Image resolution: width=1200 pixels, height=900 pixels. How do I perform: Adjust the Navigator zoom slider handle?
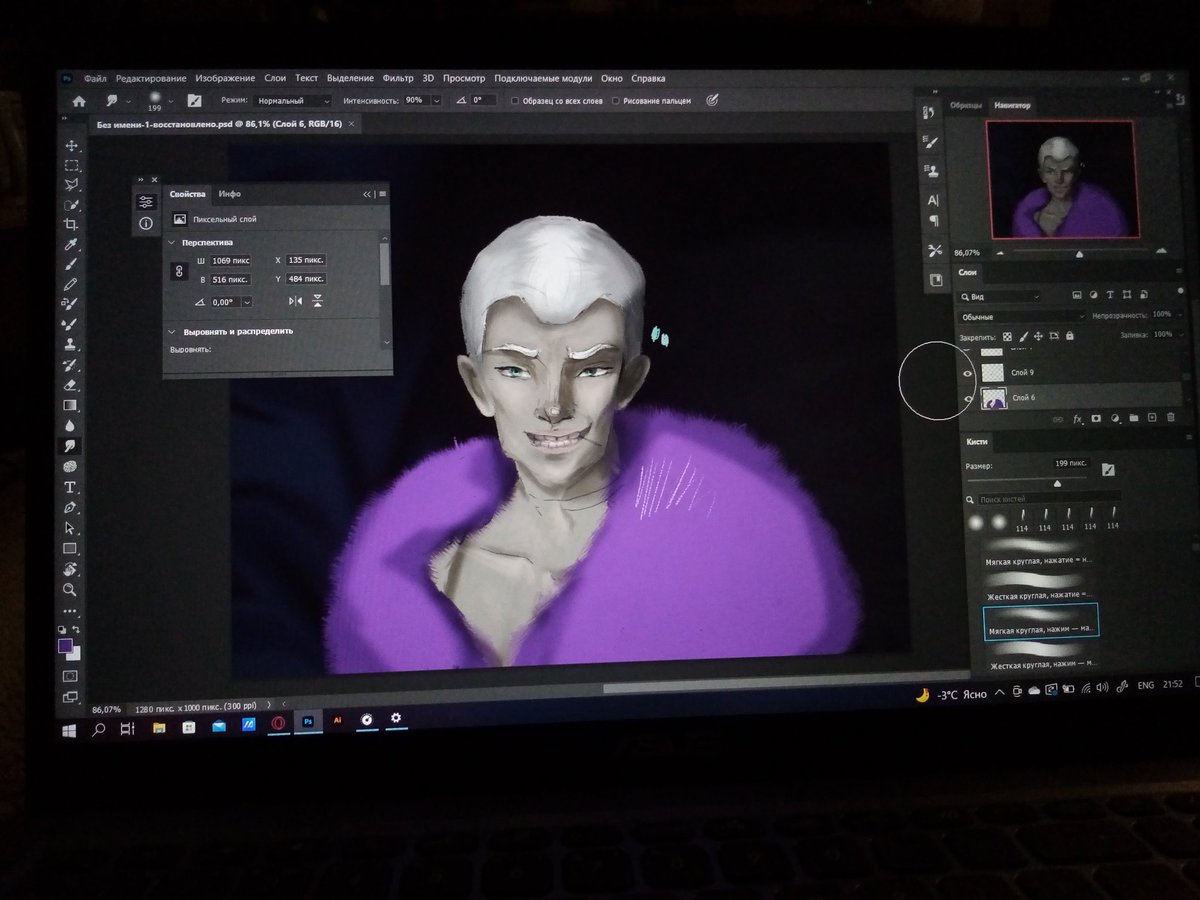[1079, 254]
